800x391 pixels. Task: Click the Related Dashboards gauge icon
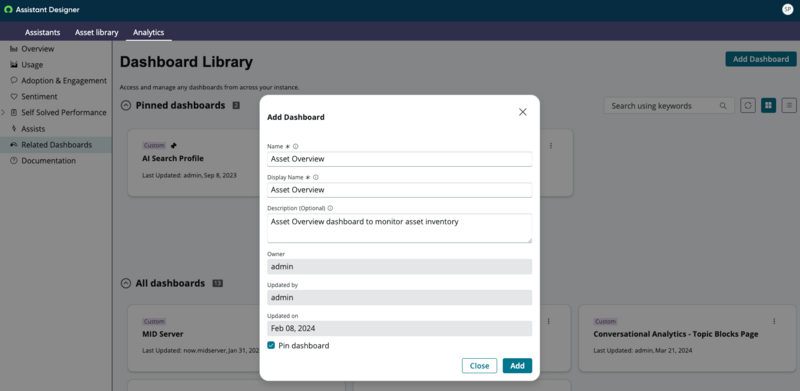[x=14, y=144]
